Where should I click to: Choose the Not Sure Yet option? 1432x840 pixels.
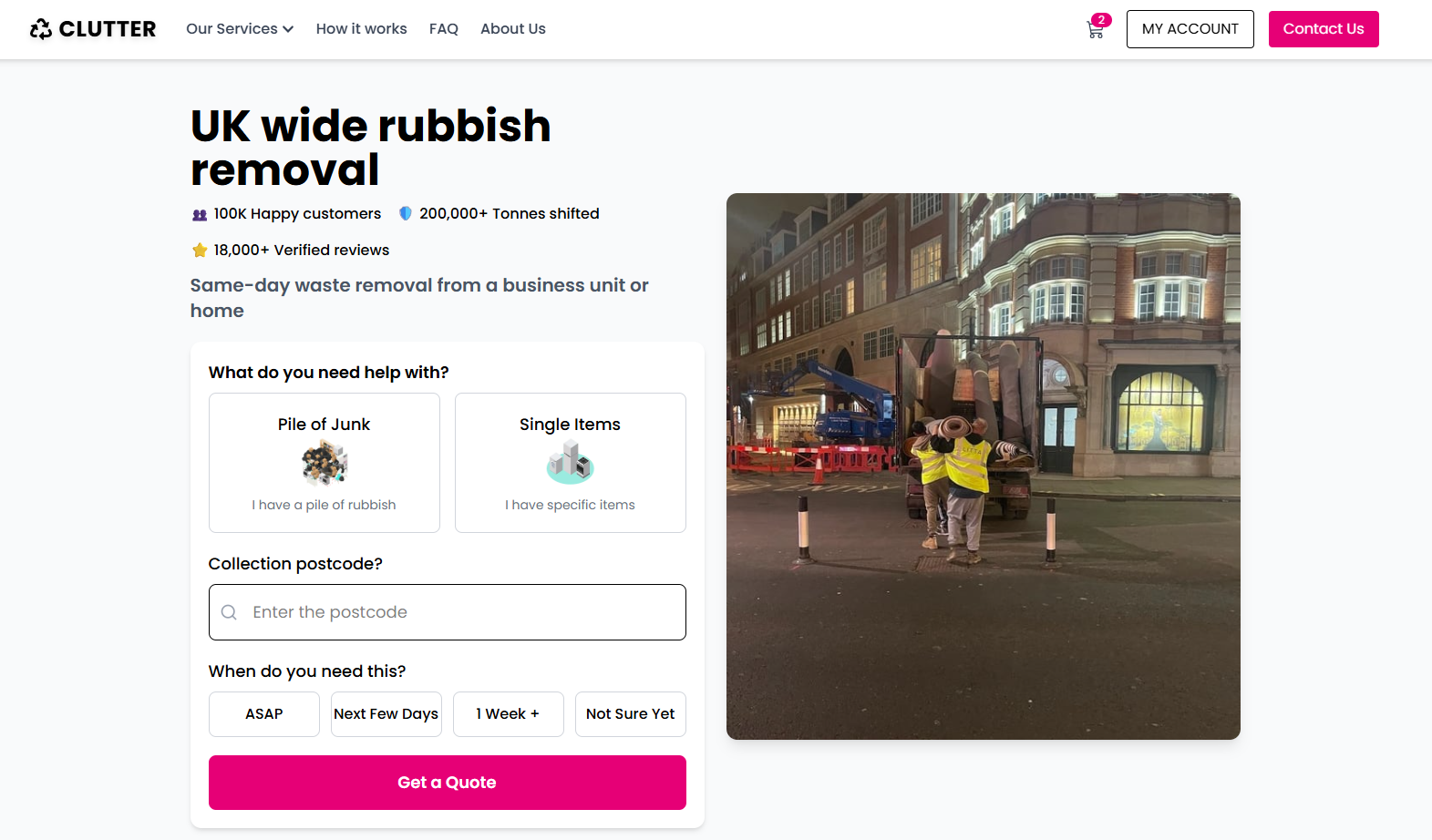[x=631, y=714]
